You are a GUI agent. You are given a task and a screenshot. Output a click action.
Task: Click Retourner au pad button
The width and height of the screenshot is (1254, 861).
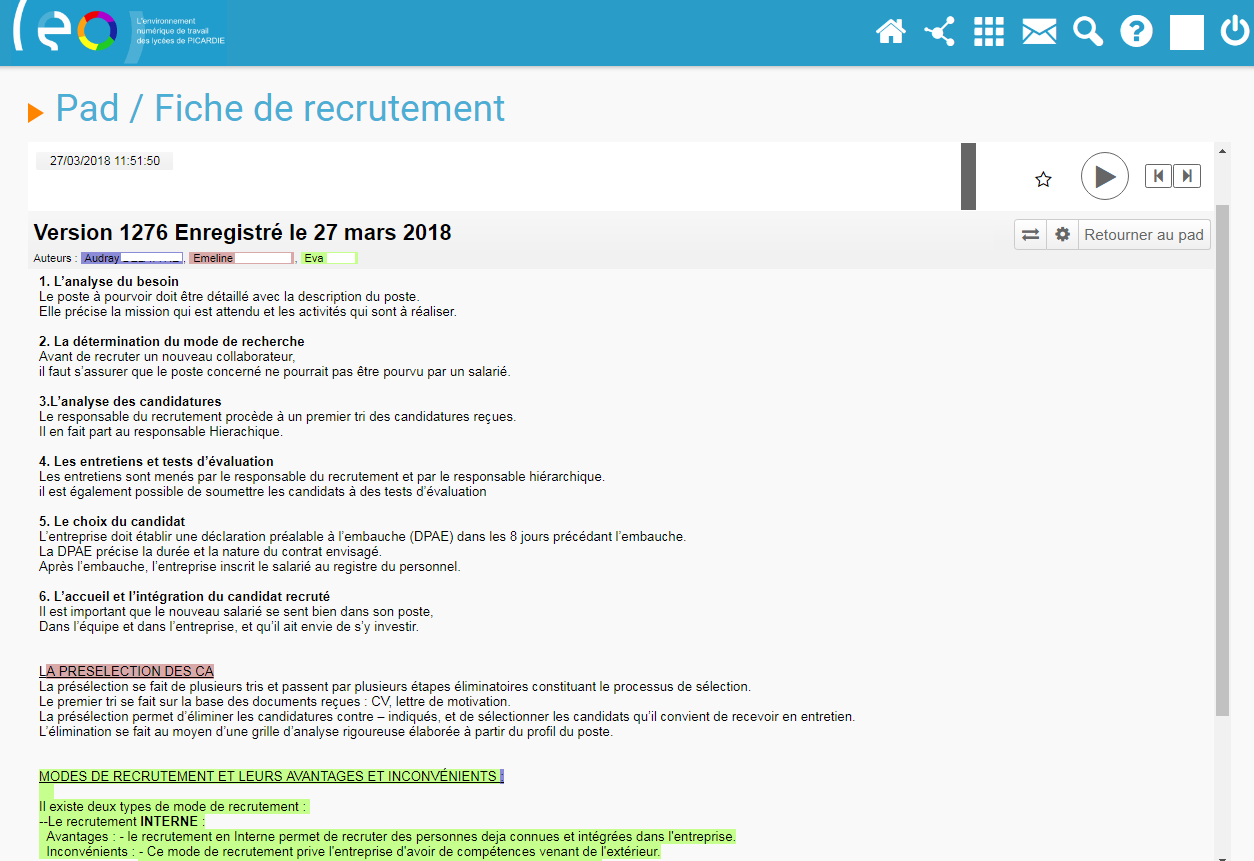click(1144, 235)
